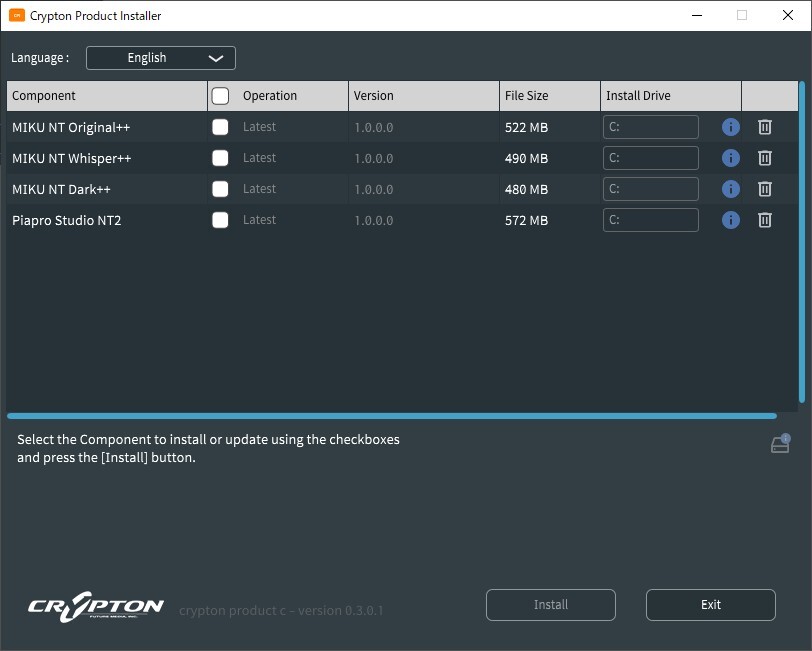Click the Install button
Image resolution: width=812 pixels, height=651 pixels.
point(550,605)
